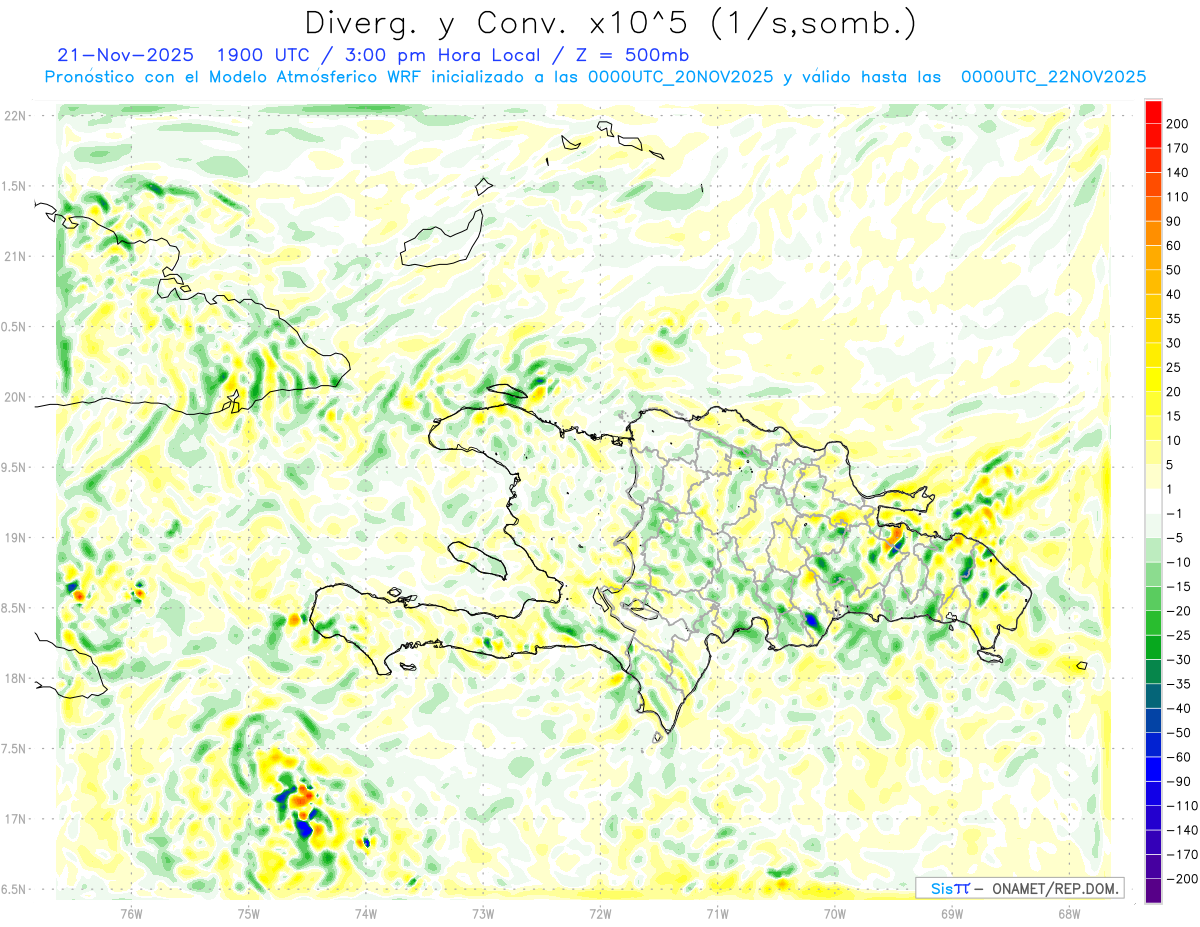
Task: Select the 71W longitude axis label
Action: click(717, 913)
